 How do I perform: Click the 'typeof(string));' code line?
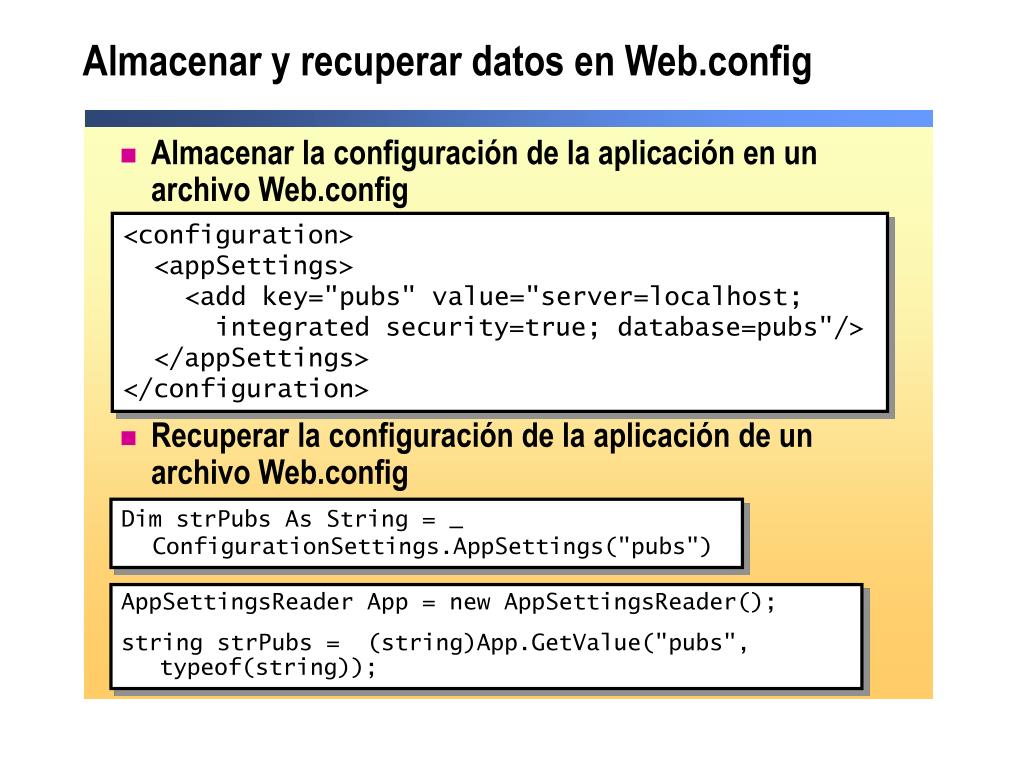click(x=268, y=668)
